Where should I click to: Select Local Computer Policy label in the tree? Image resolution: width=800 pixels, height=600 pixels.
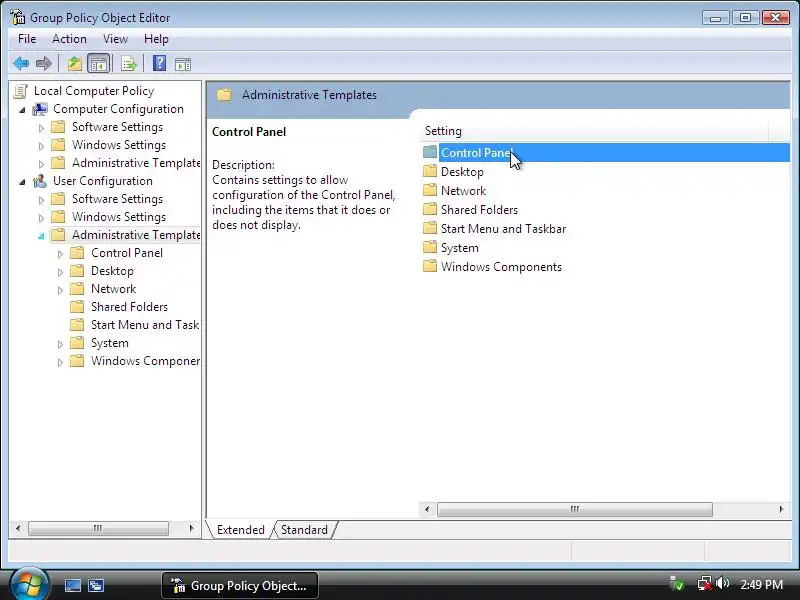[x=94, y=91]
